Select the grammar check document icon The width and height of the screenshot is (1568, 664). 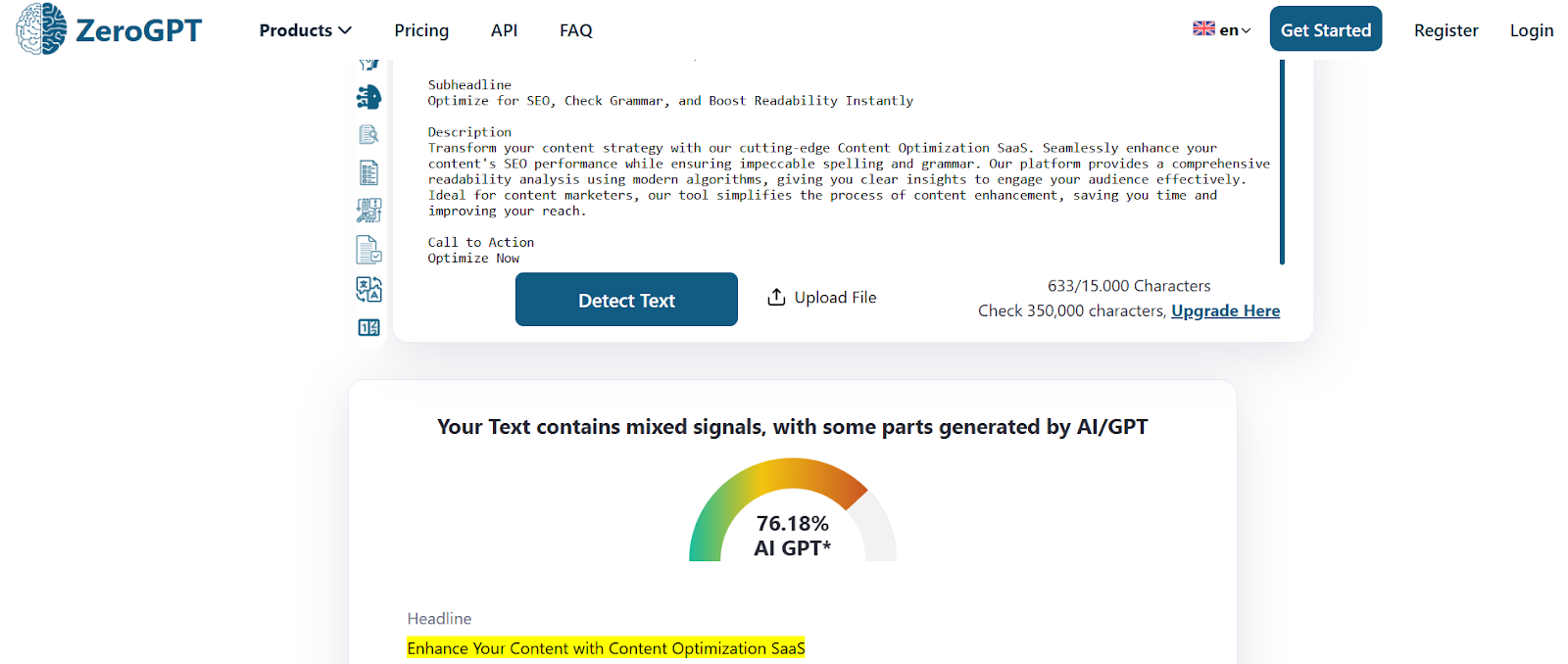click(x=368, y=249)
